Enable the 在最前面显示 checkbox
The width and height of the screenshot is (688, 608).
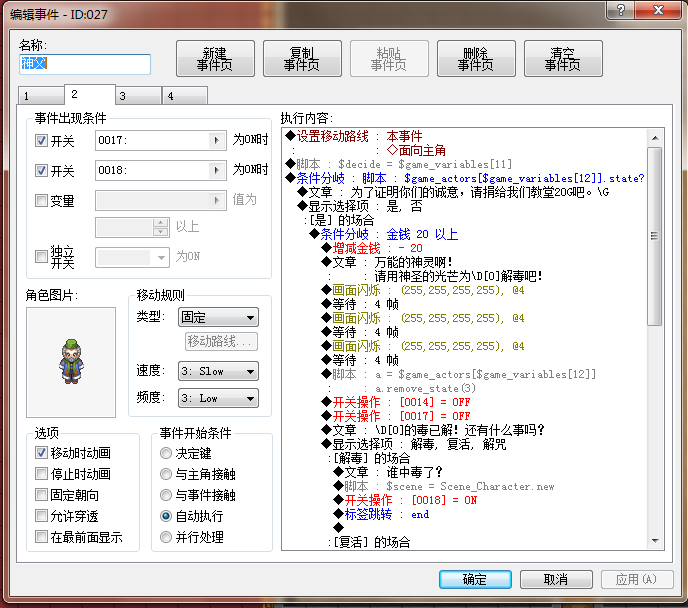pos(41,537)
